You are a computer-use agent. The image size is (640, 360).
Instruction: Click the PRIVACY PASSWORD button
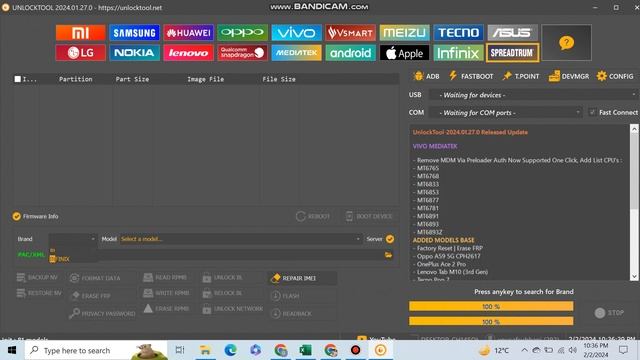[x=102, y=313]
